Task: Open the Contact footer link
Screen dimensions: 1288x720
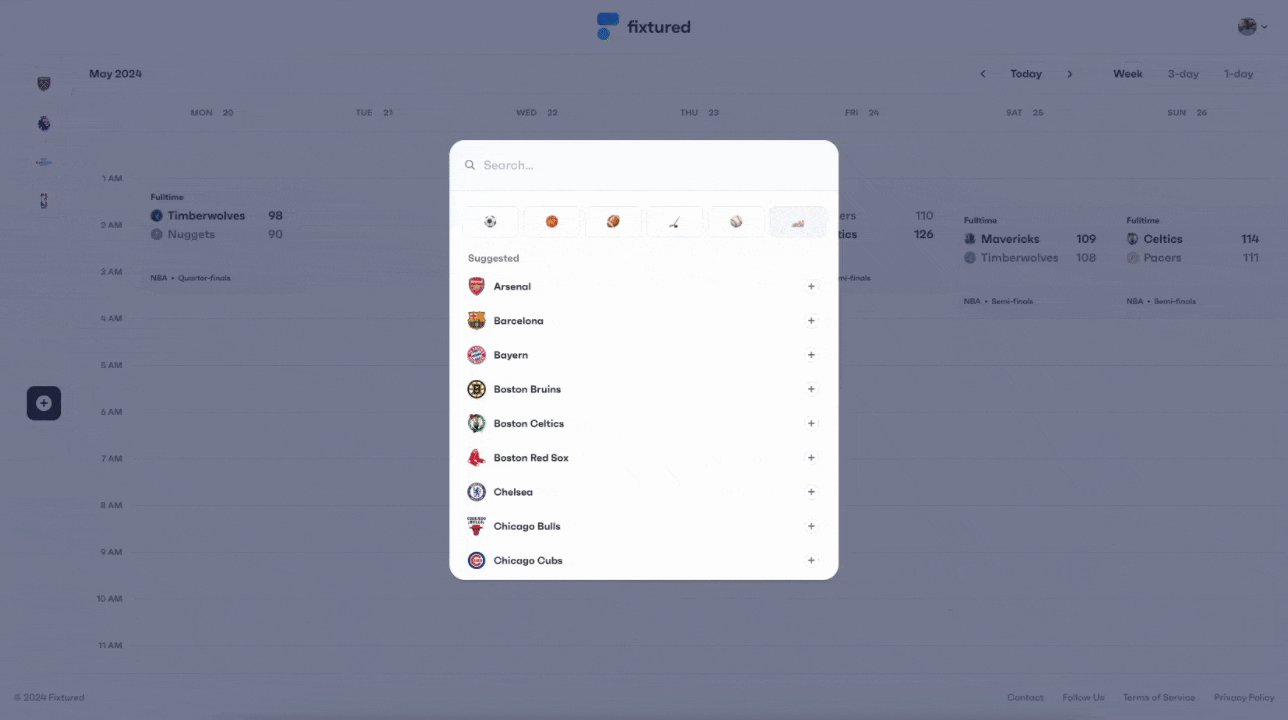Action: pos(1025,698)
